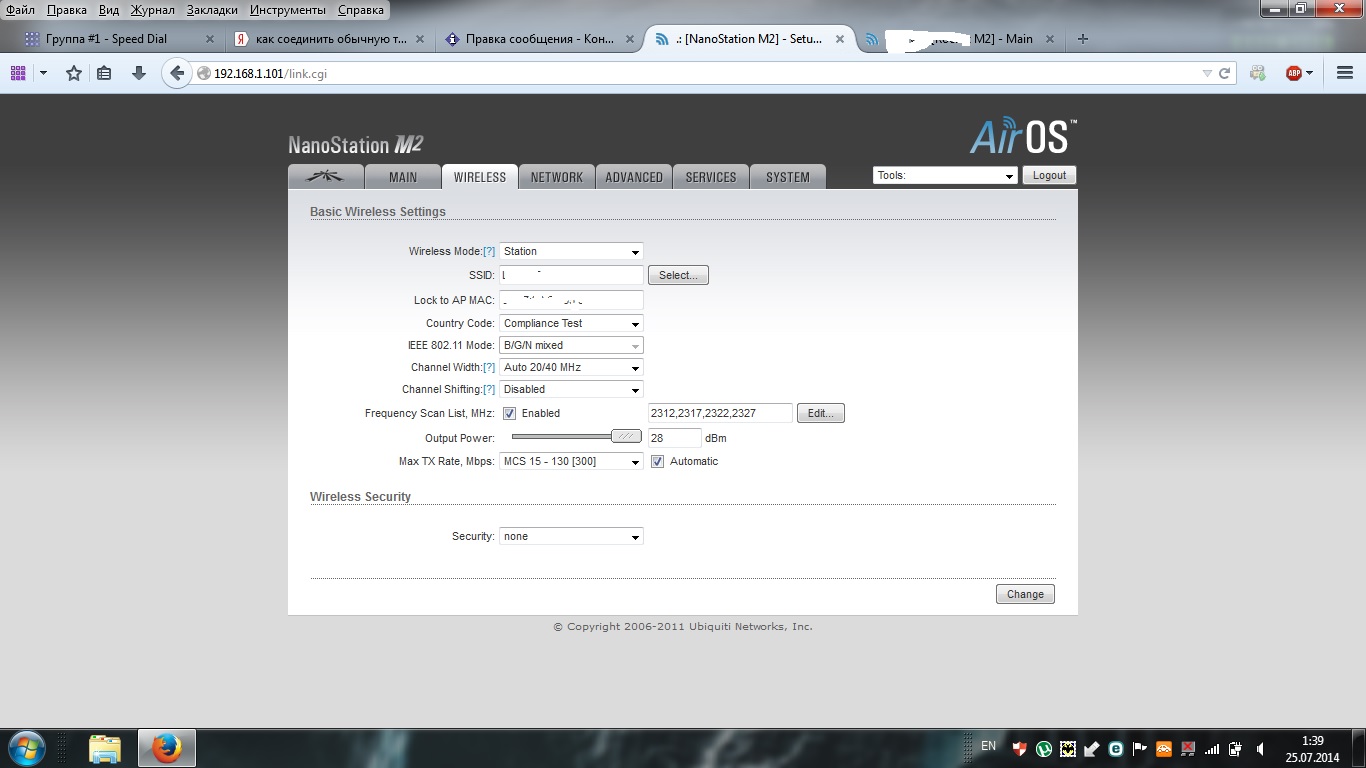Open a new browser tab
The height and width of the screenshot is (768, 1366).
pyautogui.click(x=1083, y=39)
